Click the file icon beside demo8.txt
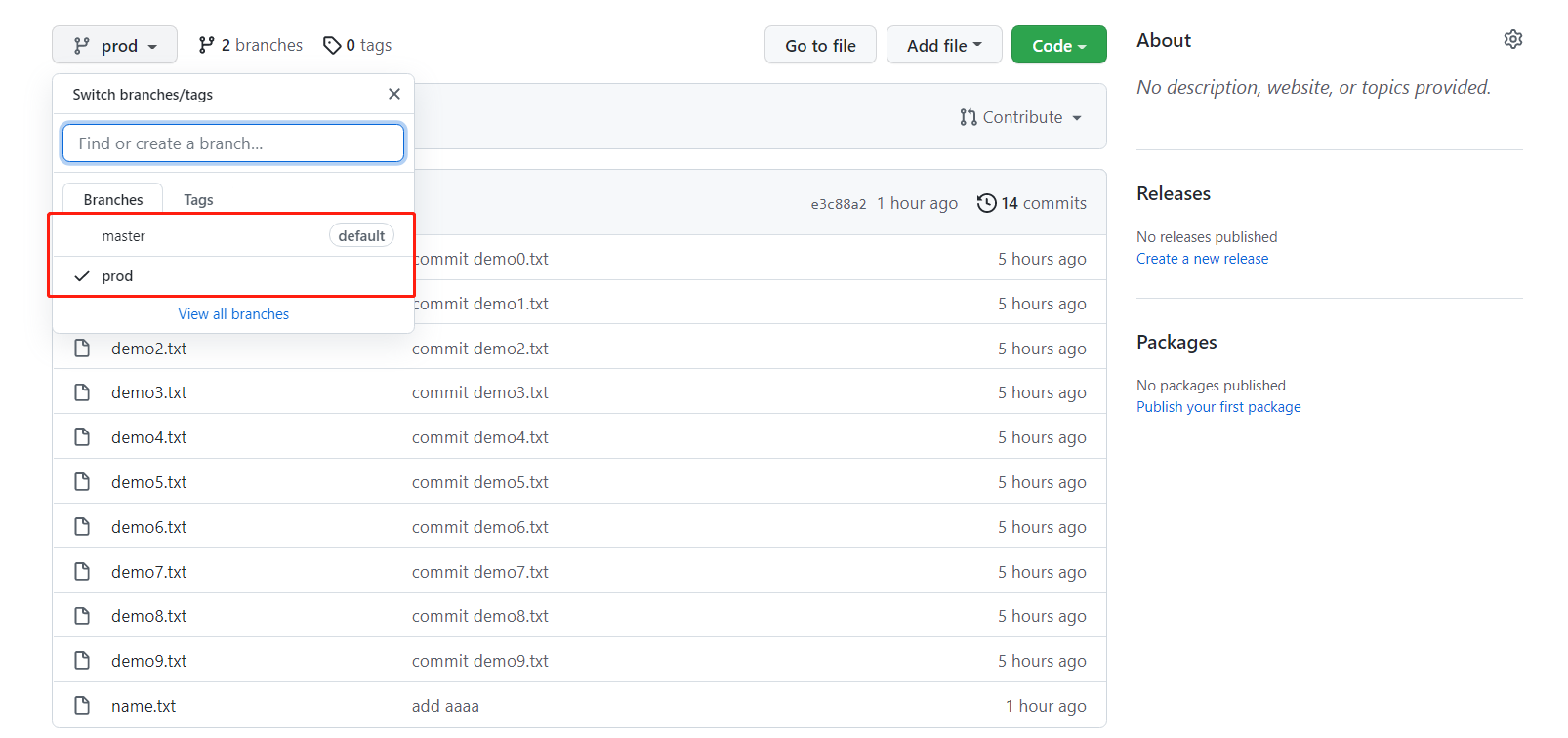 pyautogui.click(x=82, y=616)
